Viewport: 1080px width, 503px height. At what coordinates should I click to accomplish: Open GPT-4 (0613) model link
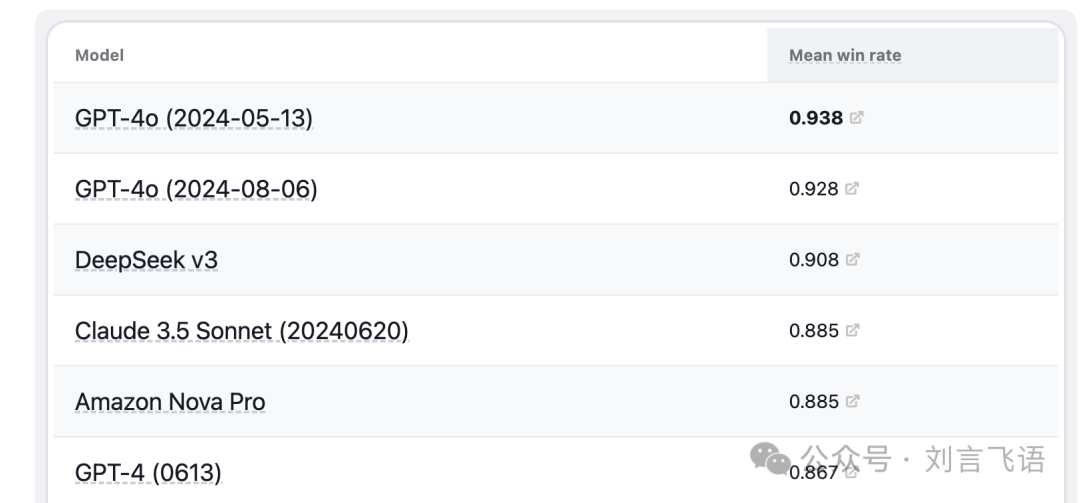pyautogui.click(x=148, y=473)
